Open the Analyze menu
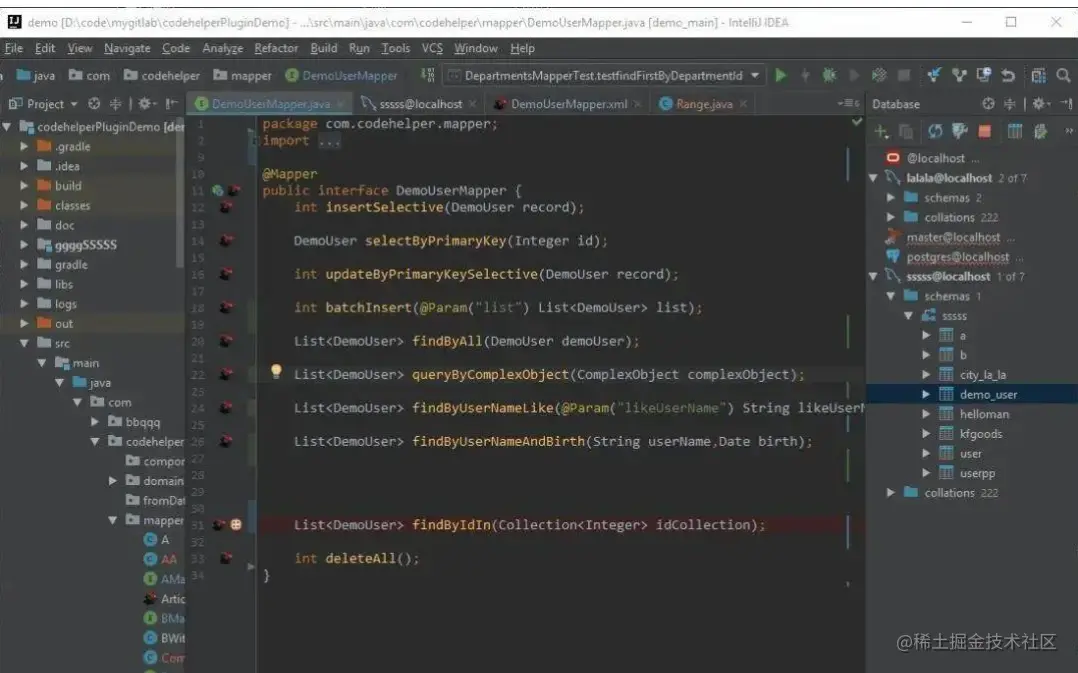This screenshot has width=1078, height=673. 222,48
